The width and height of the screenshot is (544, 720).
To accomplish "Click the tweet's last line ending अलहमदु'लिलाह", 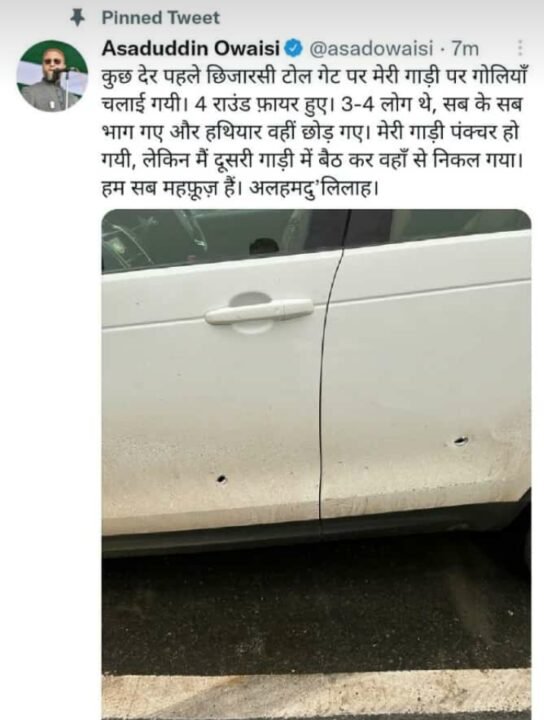I will tap(240, 189).
